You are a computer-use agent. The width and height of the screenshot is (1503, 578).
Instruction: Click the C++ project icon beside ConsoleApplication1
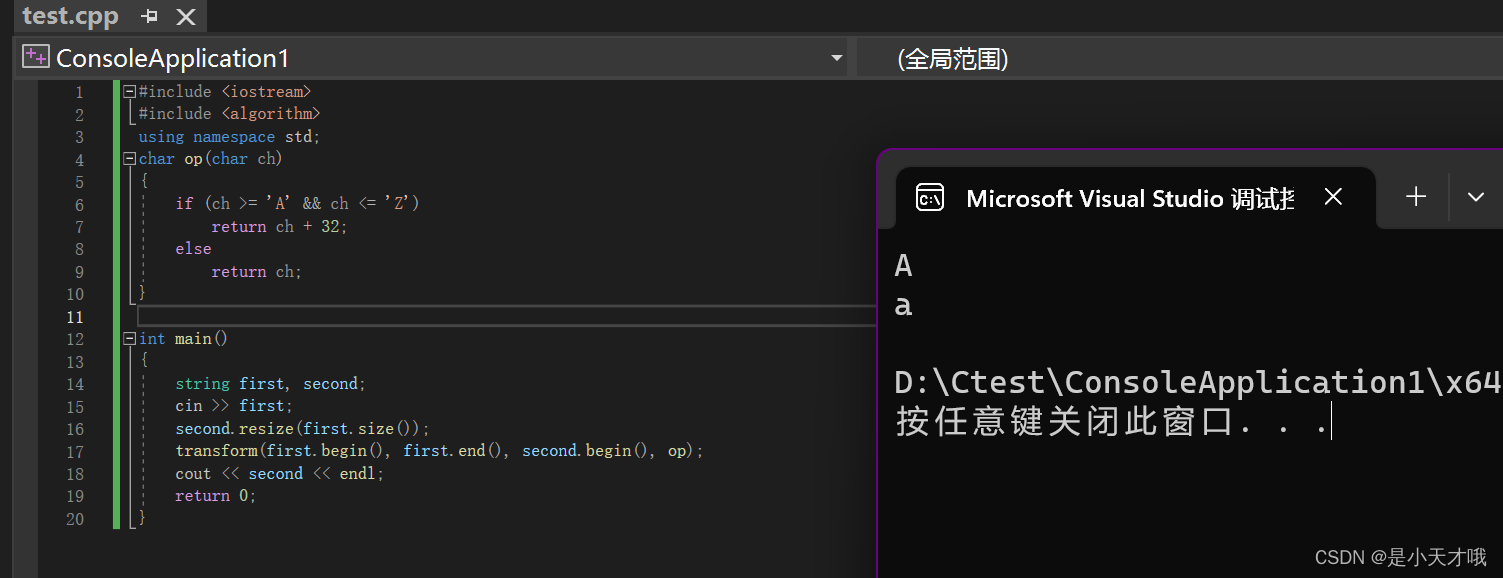tap(34, 56)
